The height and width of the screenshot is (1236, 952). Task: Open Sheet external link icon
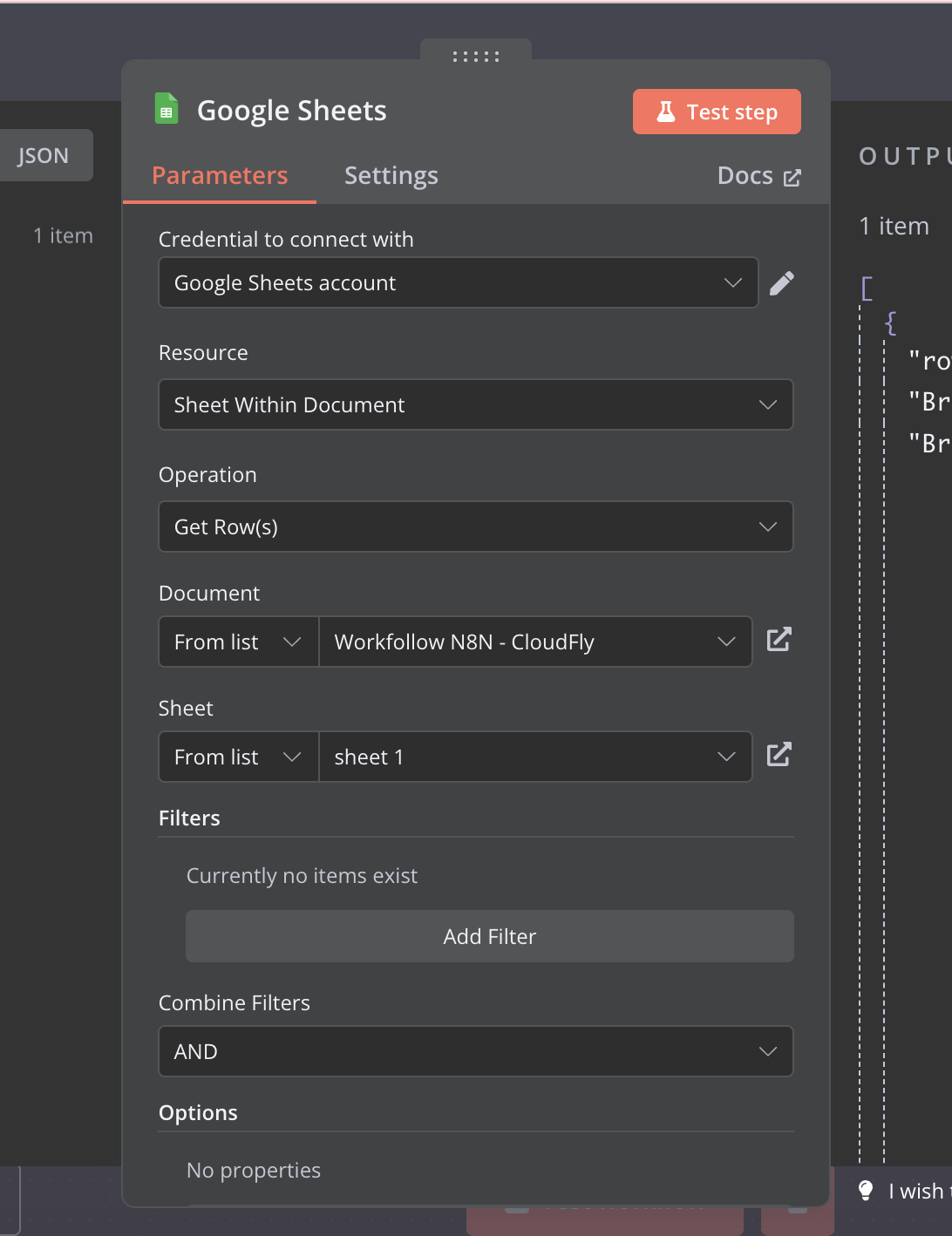(x=779, y=755)
